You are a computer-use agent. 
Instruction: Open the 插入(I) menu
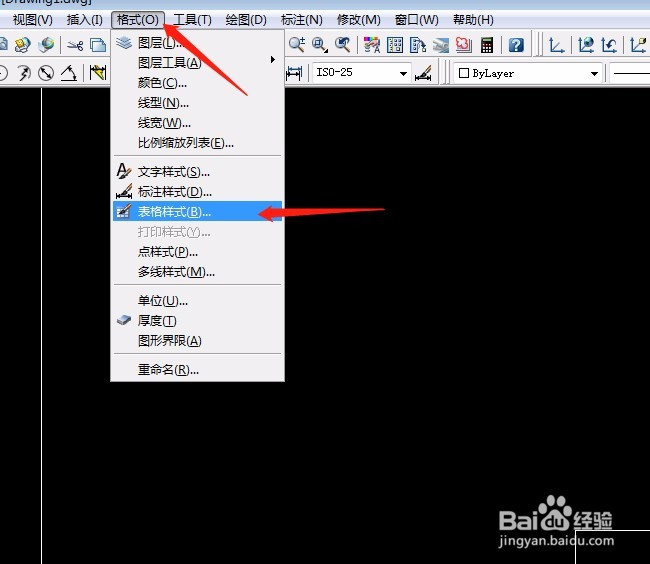(x=85, y=19)
